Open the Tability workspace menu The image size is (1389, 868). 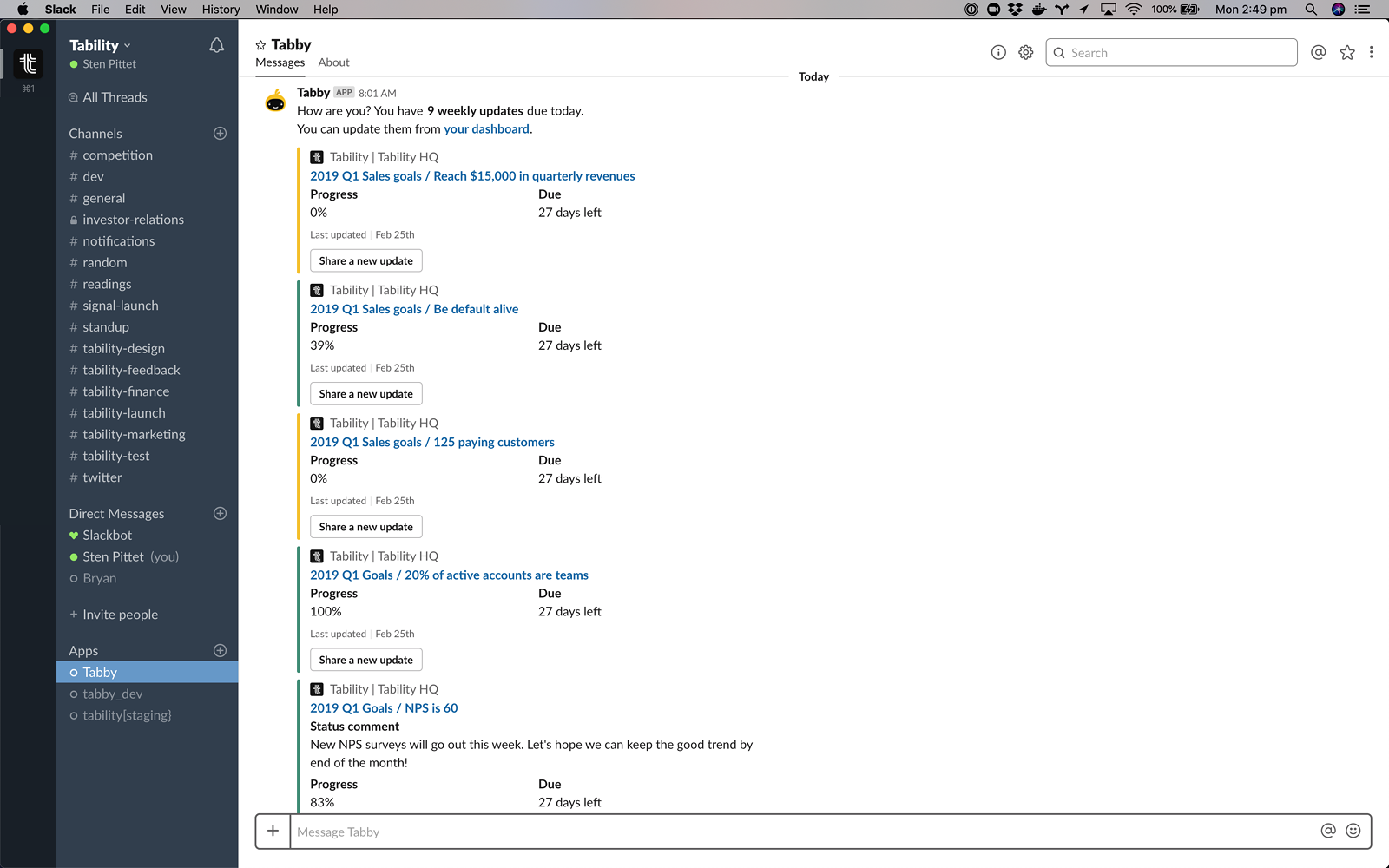pos(100,45)
